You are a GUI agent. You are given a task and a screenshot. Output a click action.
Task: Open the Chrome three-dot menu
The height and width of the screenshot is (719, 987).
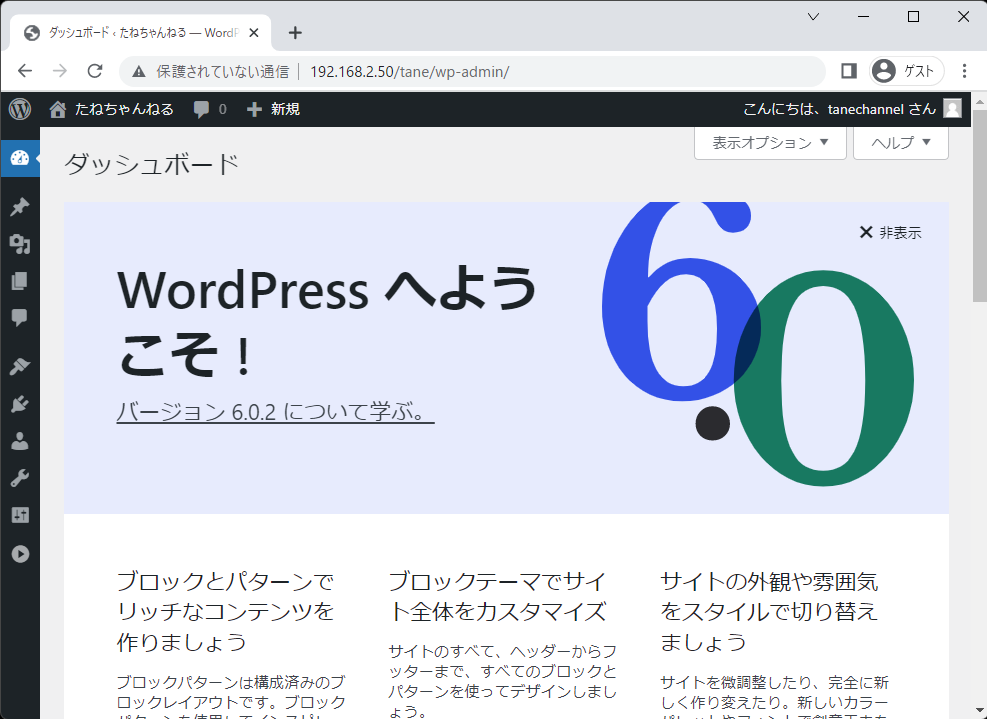tap(964, 71)
